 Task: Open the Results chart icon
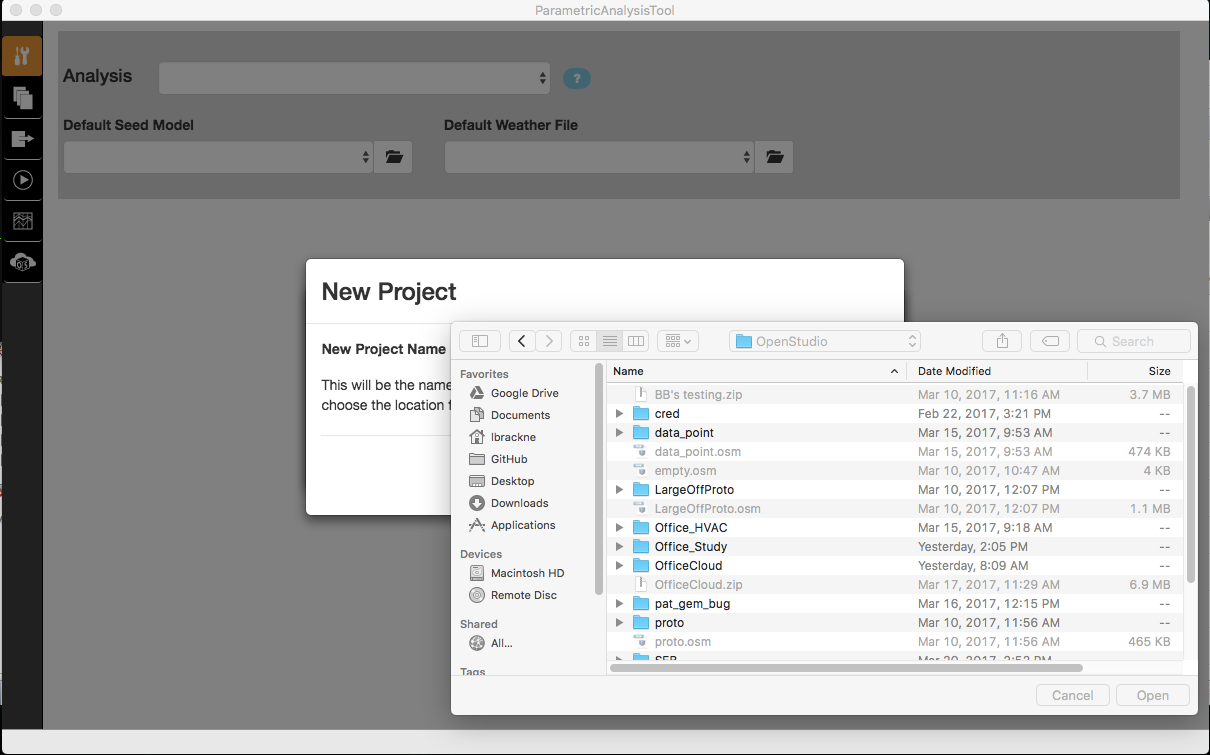[22, 221]
